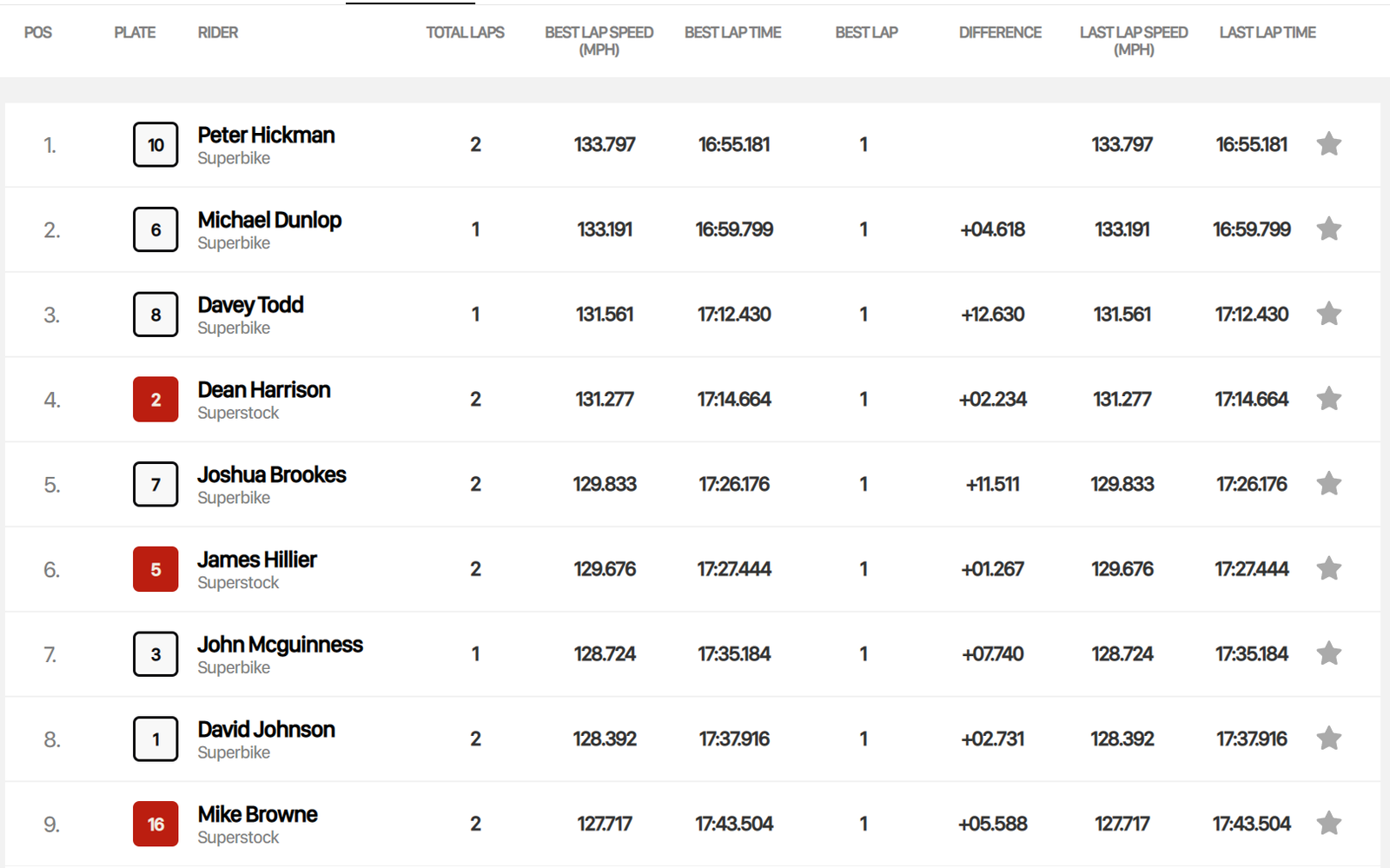Sort by Total Laps column header
The image size is (1390, 868).
465,33
